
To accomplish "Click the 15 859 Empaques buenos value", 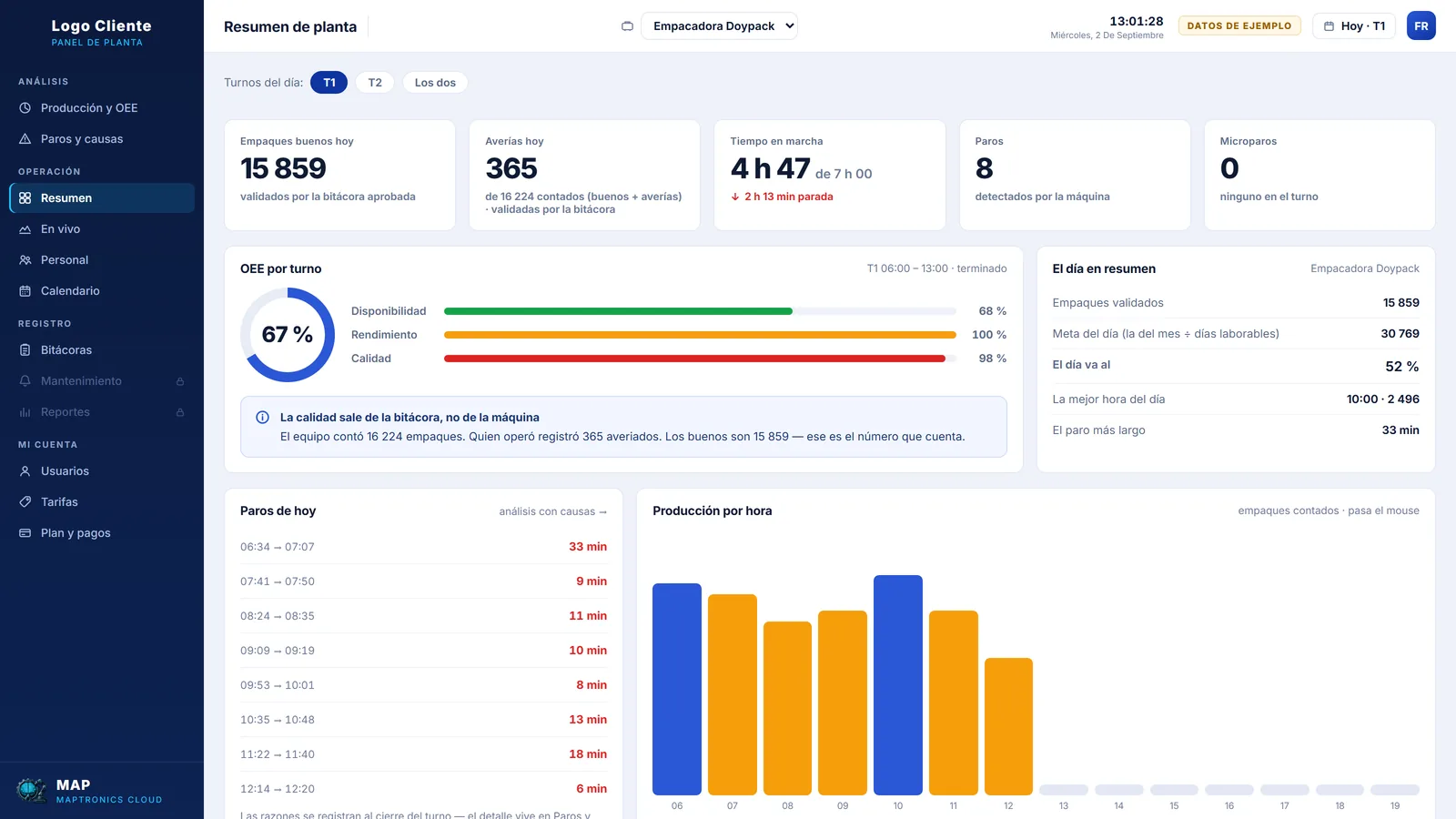I will (283, 168).
